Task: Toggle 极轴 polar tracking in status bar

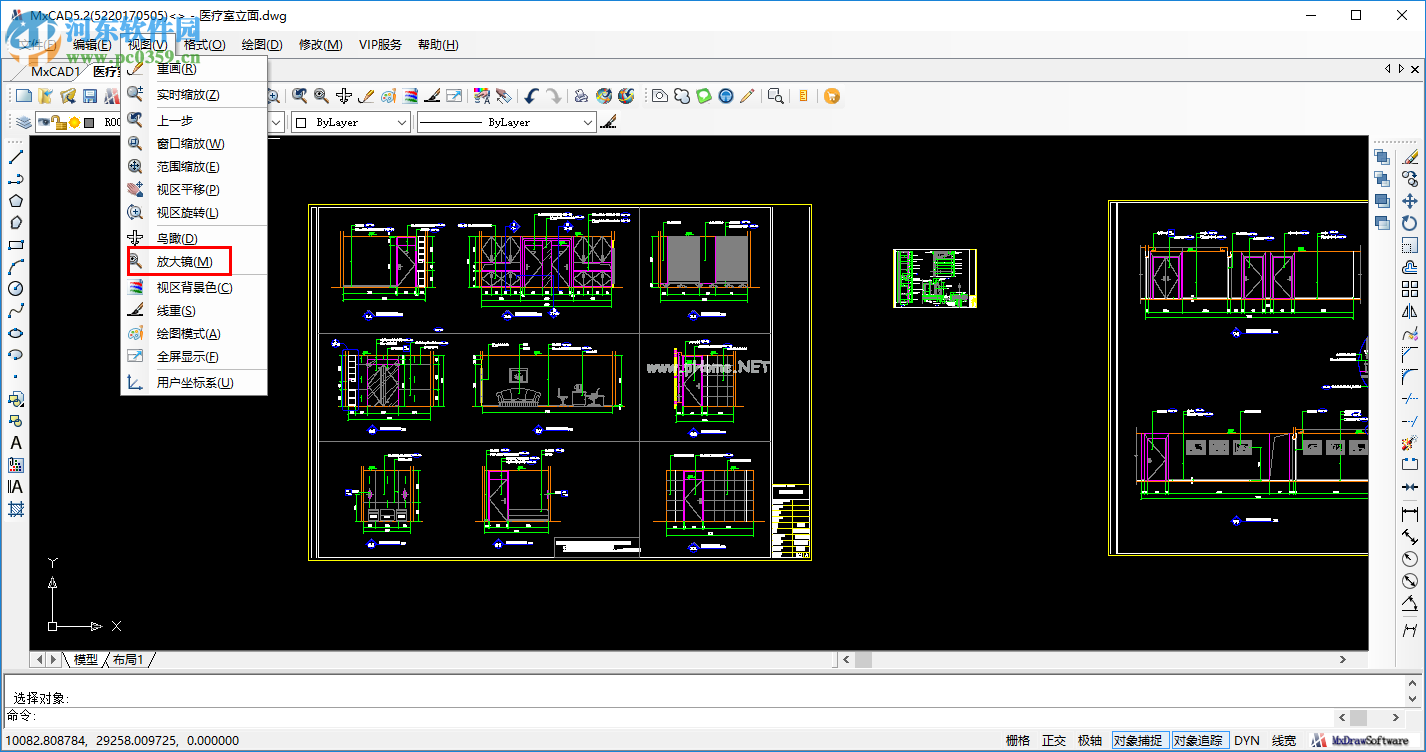Action: pyautogui.click(x=1090, y=741)
